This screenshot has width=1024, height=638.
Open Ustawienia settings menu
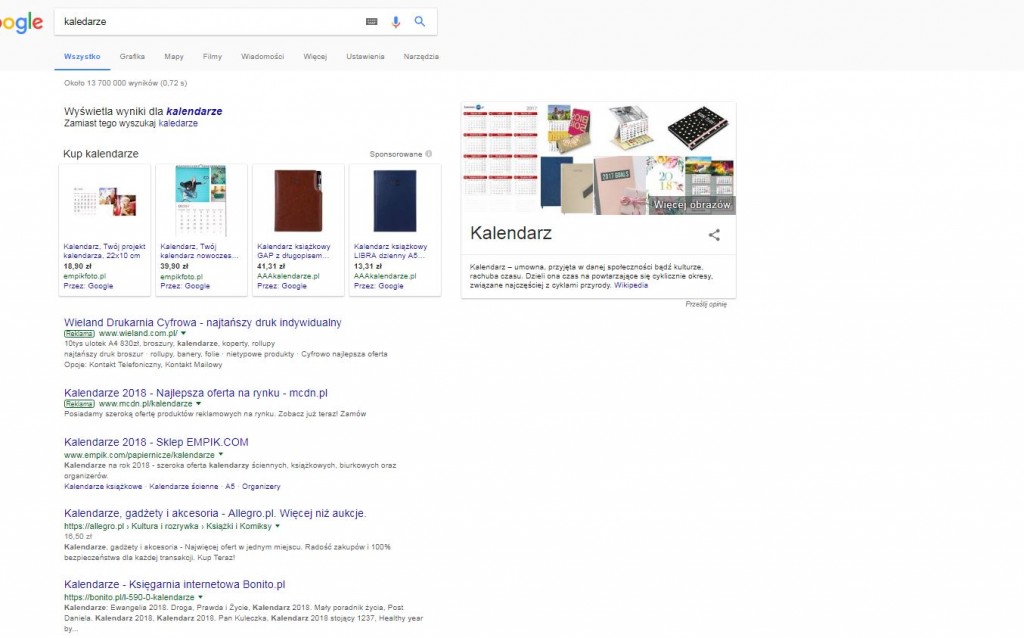coord(365,57)
